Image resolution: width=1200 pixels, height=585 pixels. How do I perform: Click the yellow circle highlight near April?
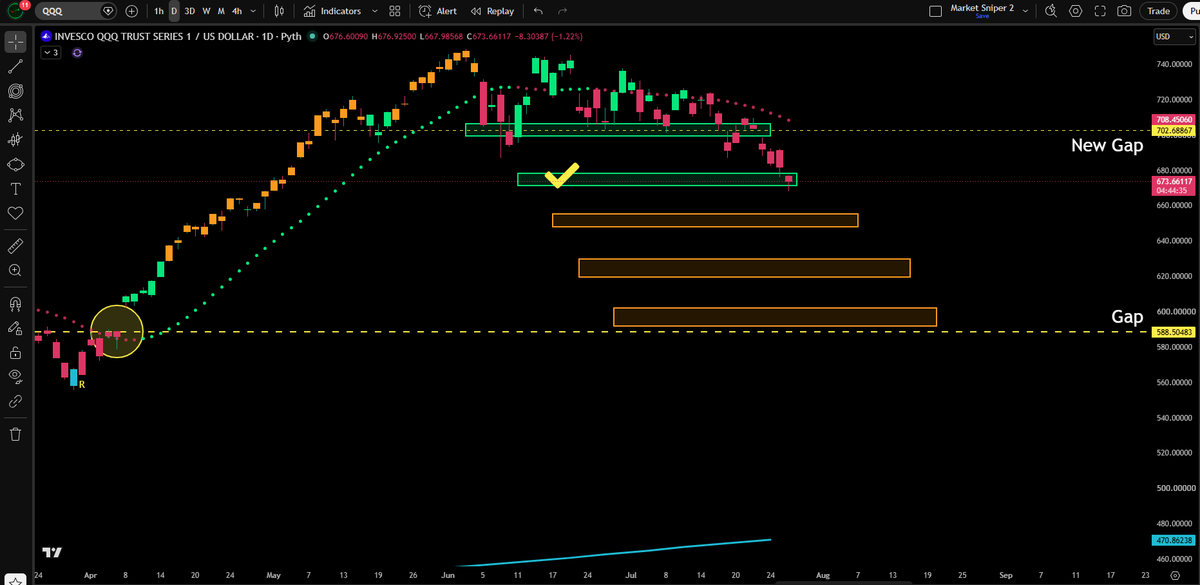[x=117, y=331]
